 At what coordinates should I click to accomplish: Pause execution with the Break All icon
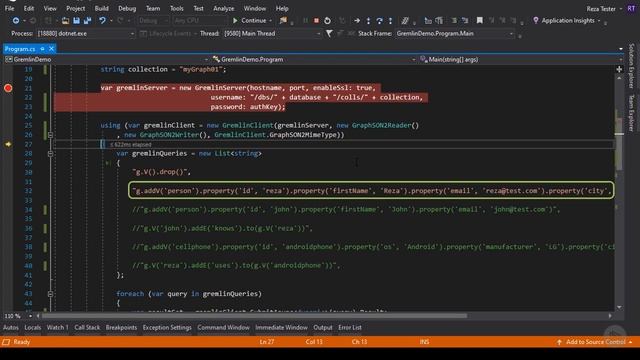[x=305, y=20]
